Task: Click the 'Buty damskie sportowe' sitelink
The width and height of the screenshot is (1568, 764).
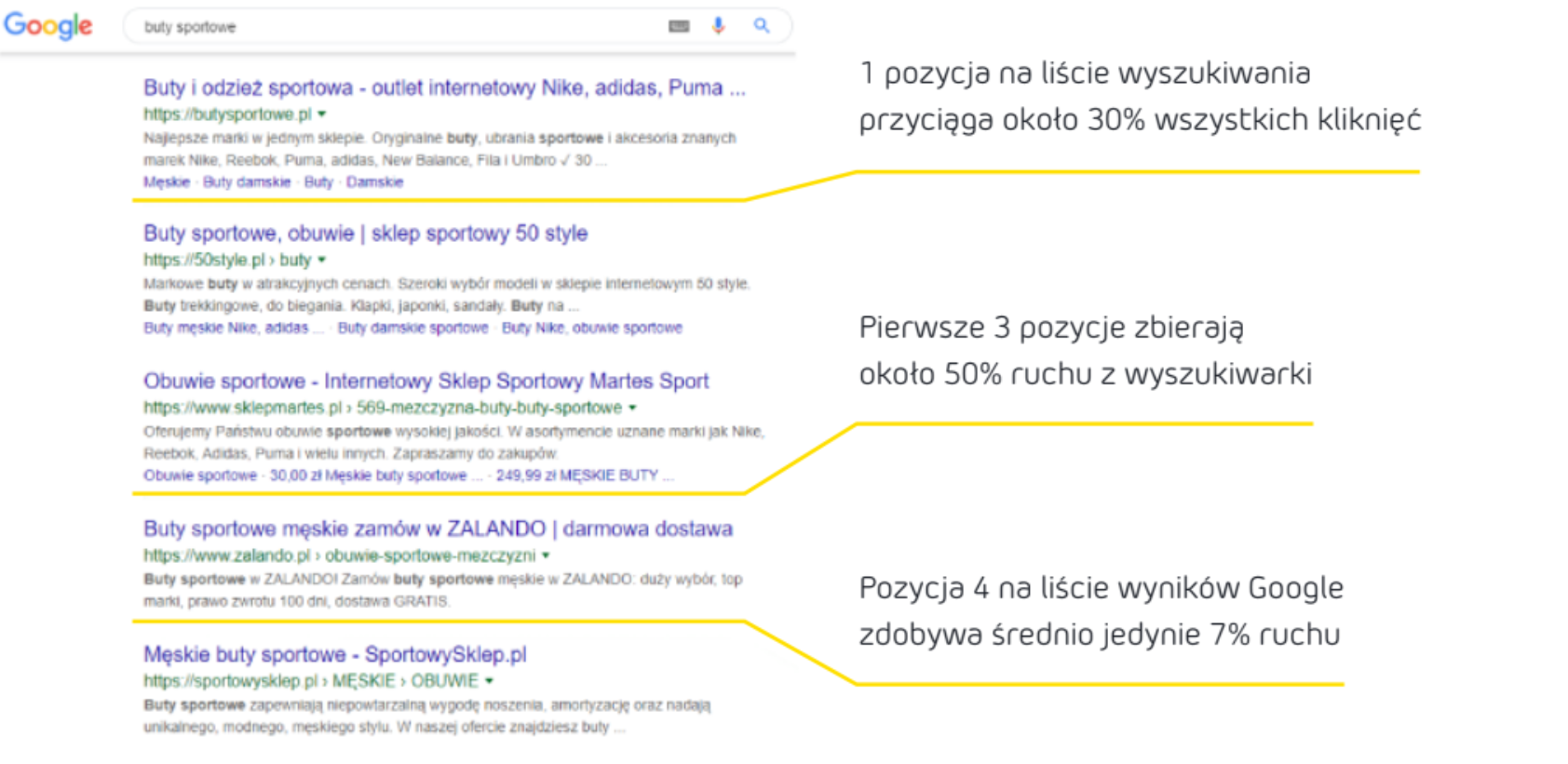Action: [412, 328]
